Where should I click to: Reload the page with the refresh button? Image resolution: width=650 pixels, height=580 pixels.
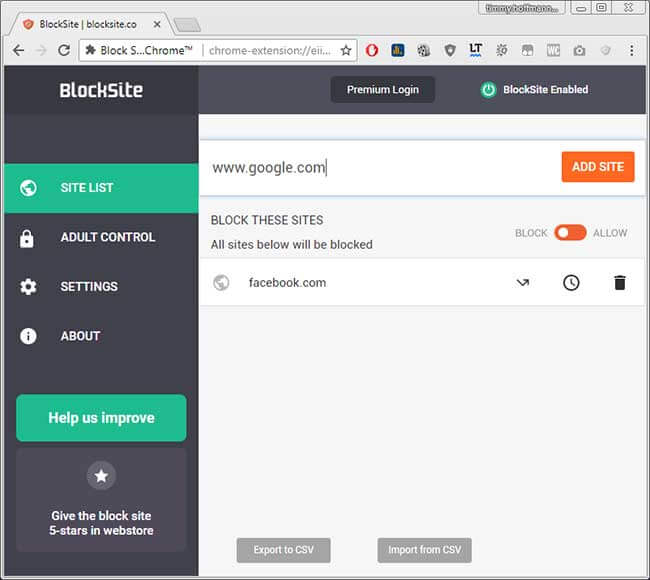pyautogui.click(x=64, y=50)
